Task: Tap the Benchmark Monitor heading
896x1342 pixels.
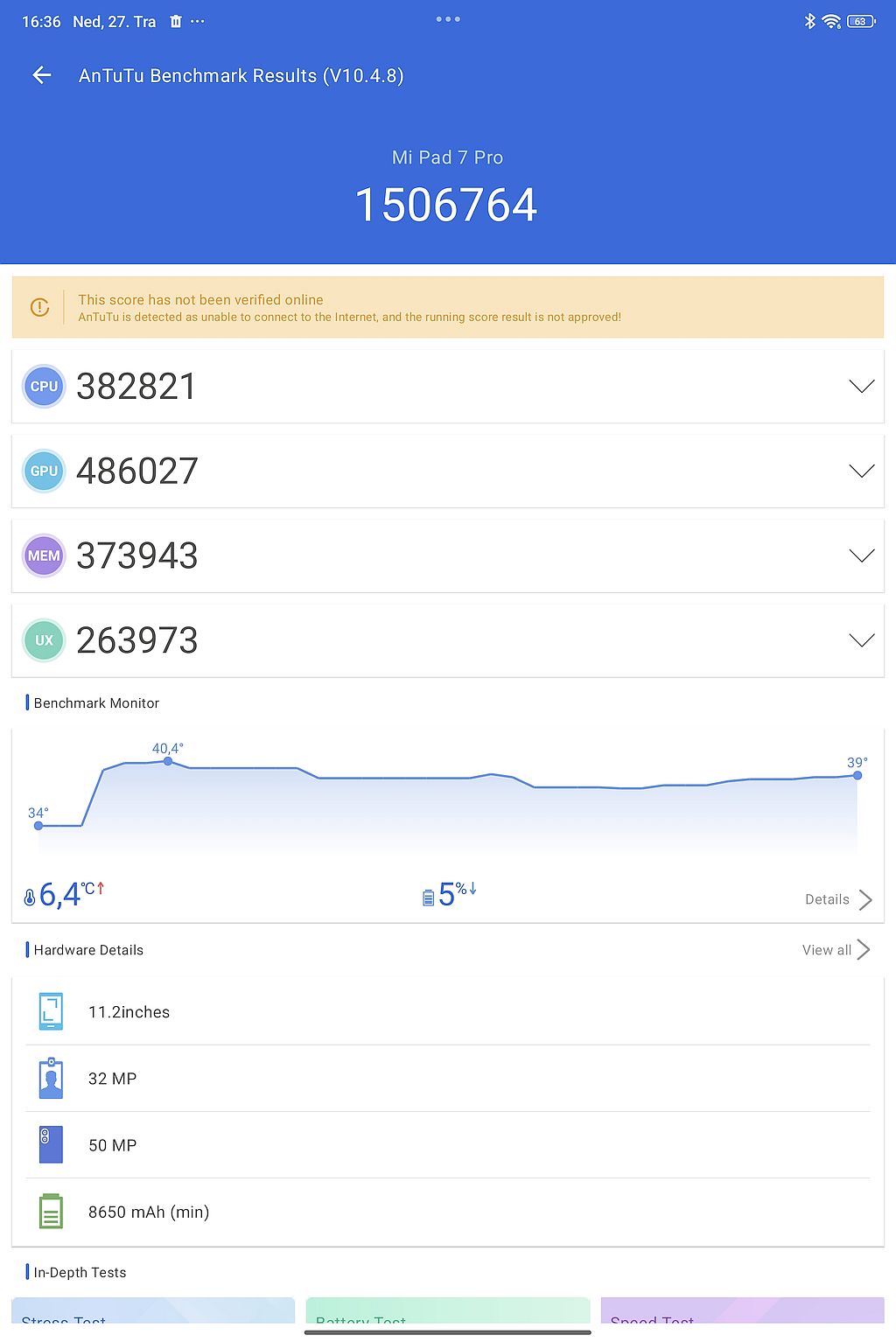Action: (x=96, y=702)
